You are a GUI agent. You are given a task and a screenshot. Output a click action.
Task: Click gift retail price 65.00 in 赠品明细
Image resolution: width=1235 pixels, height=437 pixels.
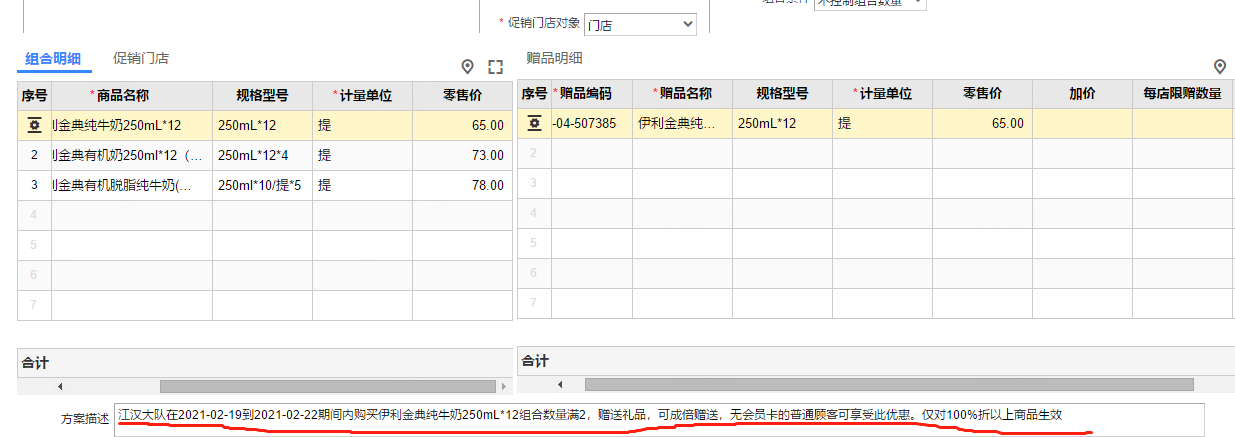[x=982, y=124]
